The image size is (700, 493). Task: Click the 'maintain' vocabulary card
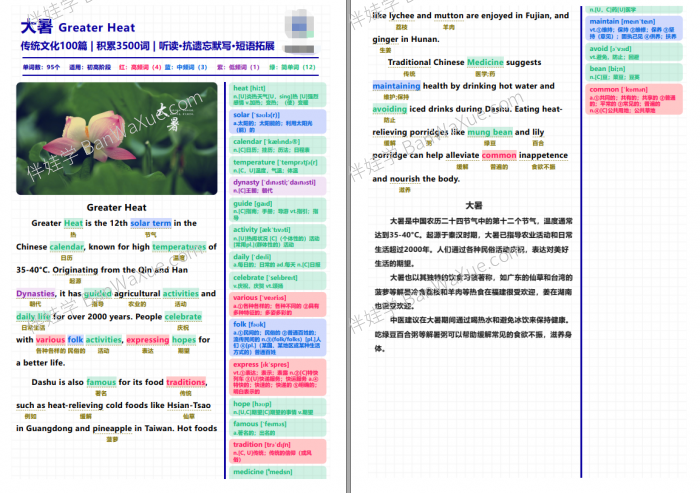pos(634,28)
